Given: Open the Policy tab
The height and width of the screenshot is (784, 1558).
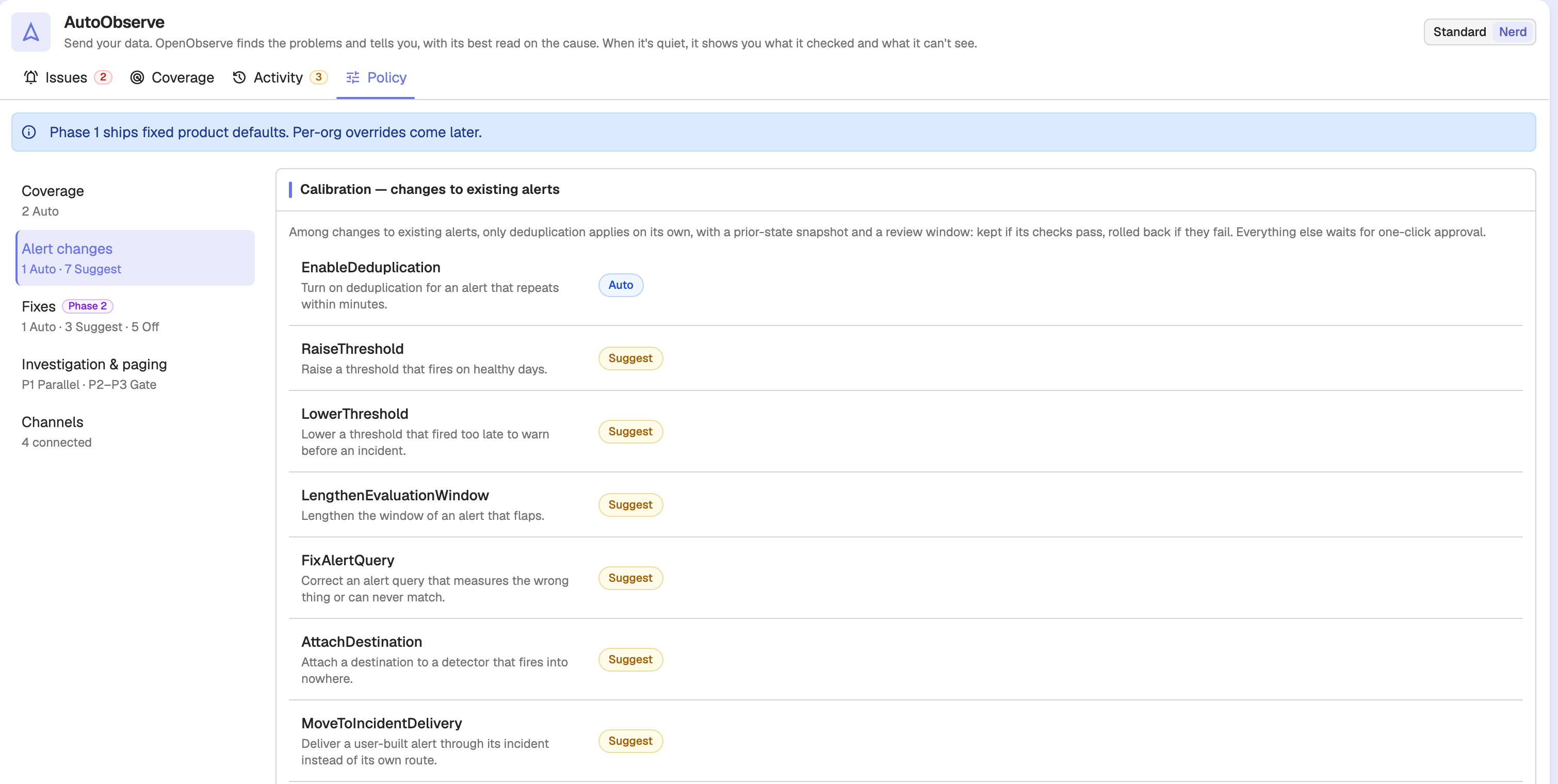Looking at the screenshot, I should click(376, 77).
